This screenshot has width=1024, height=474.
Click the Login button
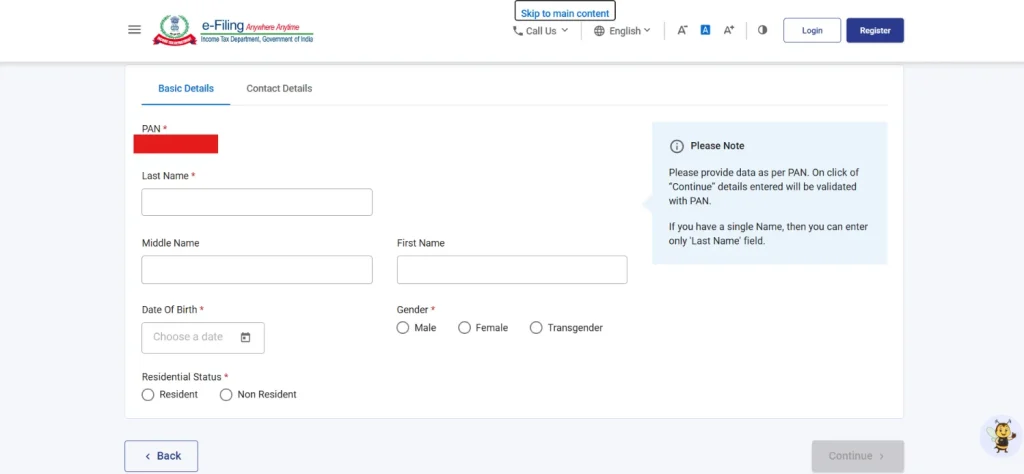[812, 30]
